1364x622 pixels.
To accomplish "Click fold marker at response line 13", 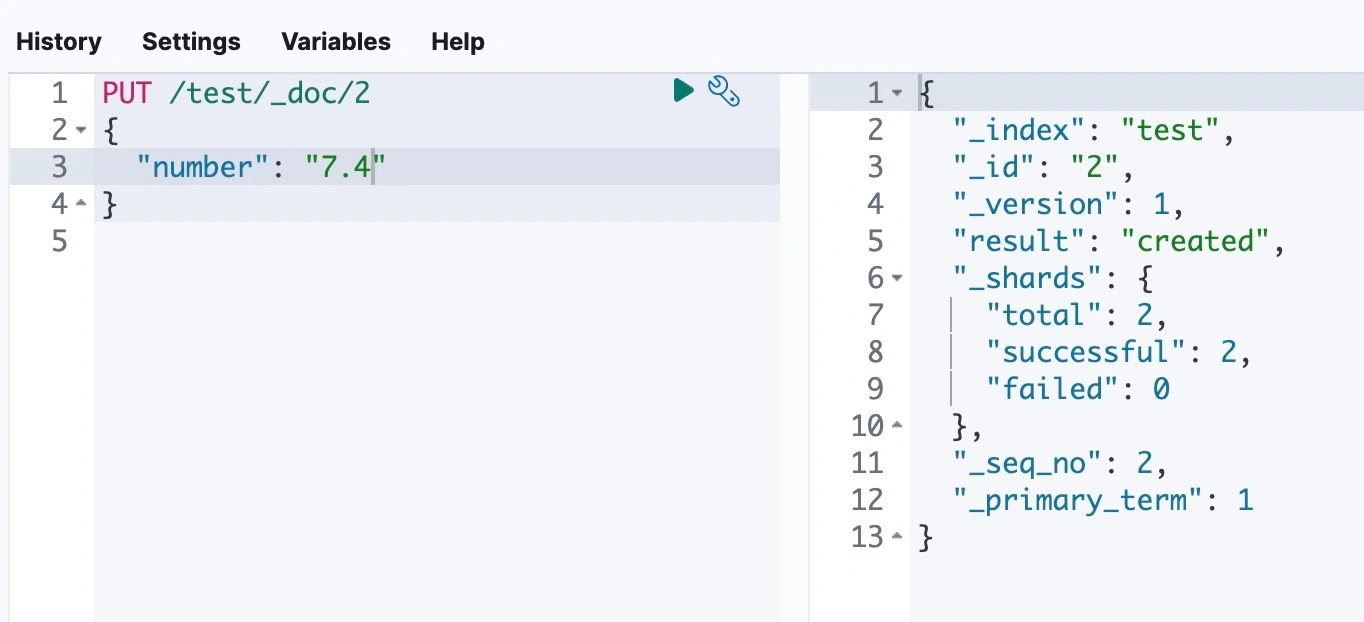I will [897, 537].
